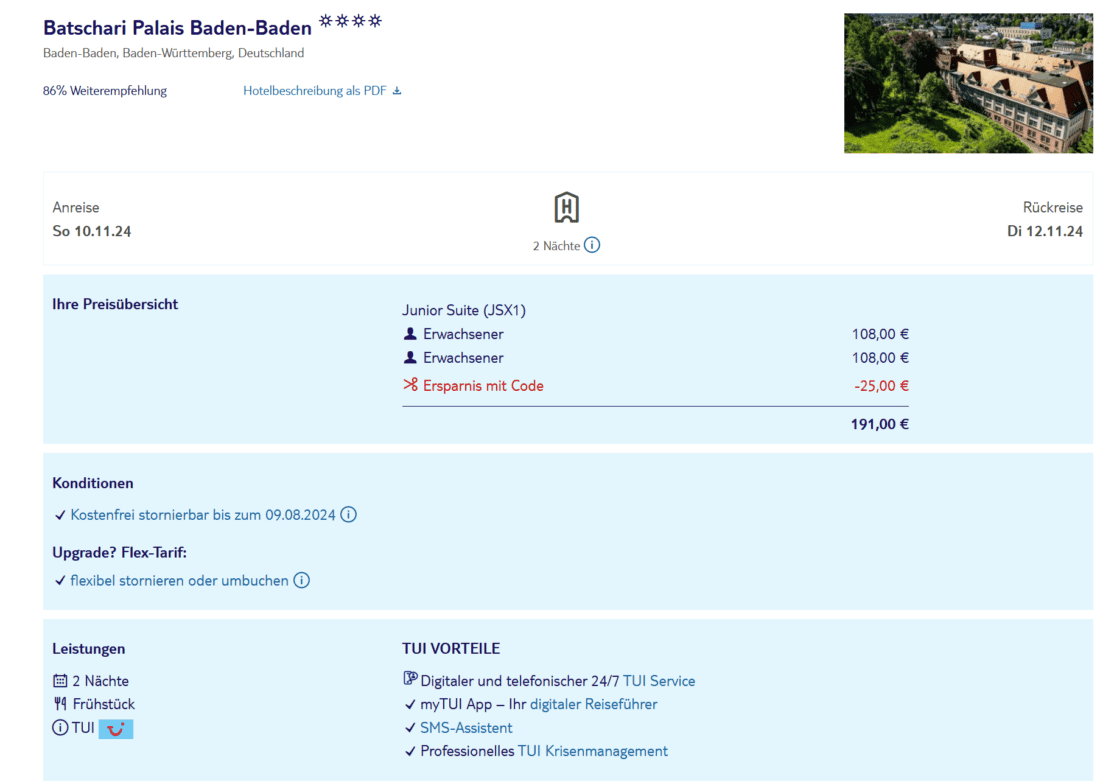Open info icon next to flexibel stornieren
Image resolution: width=1100 pixels, height=784 pixels.
click(x=301, y=580)
